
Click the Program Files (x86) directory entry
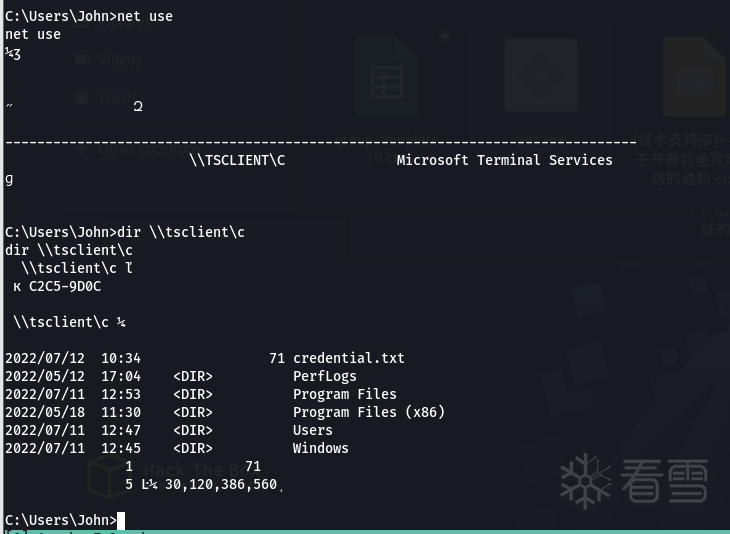(x=368, y=412)
